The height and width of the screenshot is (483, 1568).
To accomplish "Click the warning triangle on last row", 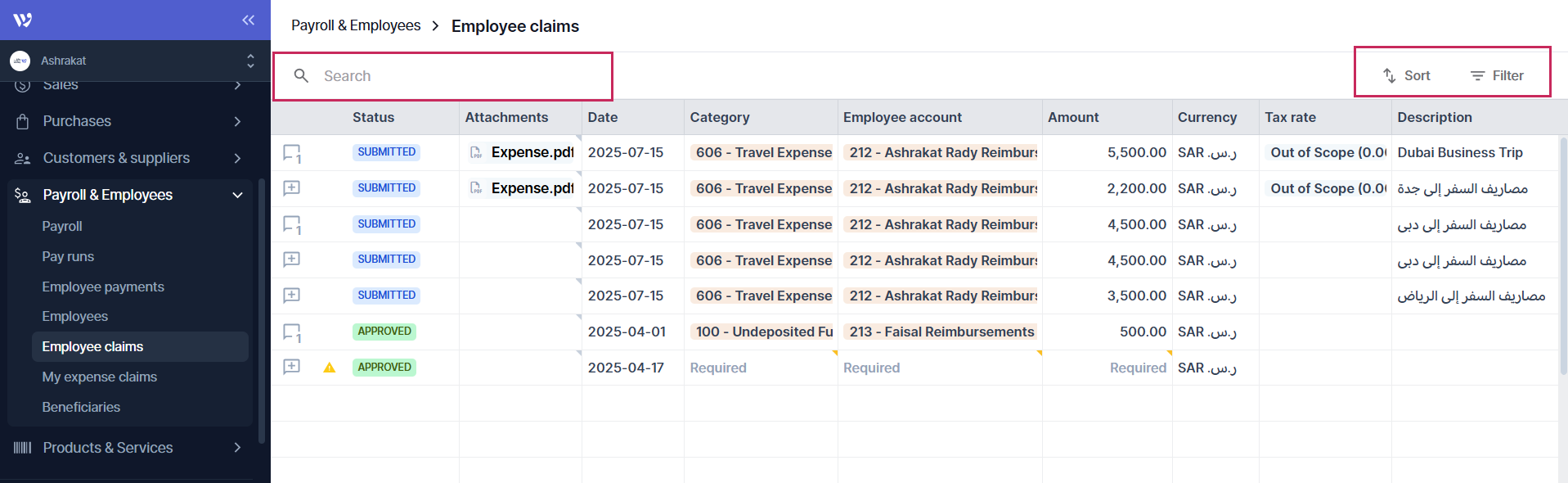I will [x=330, y=368].
